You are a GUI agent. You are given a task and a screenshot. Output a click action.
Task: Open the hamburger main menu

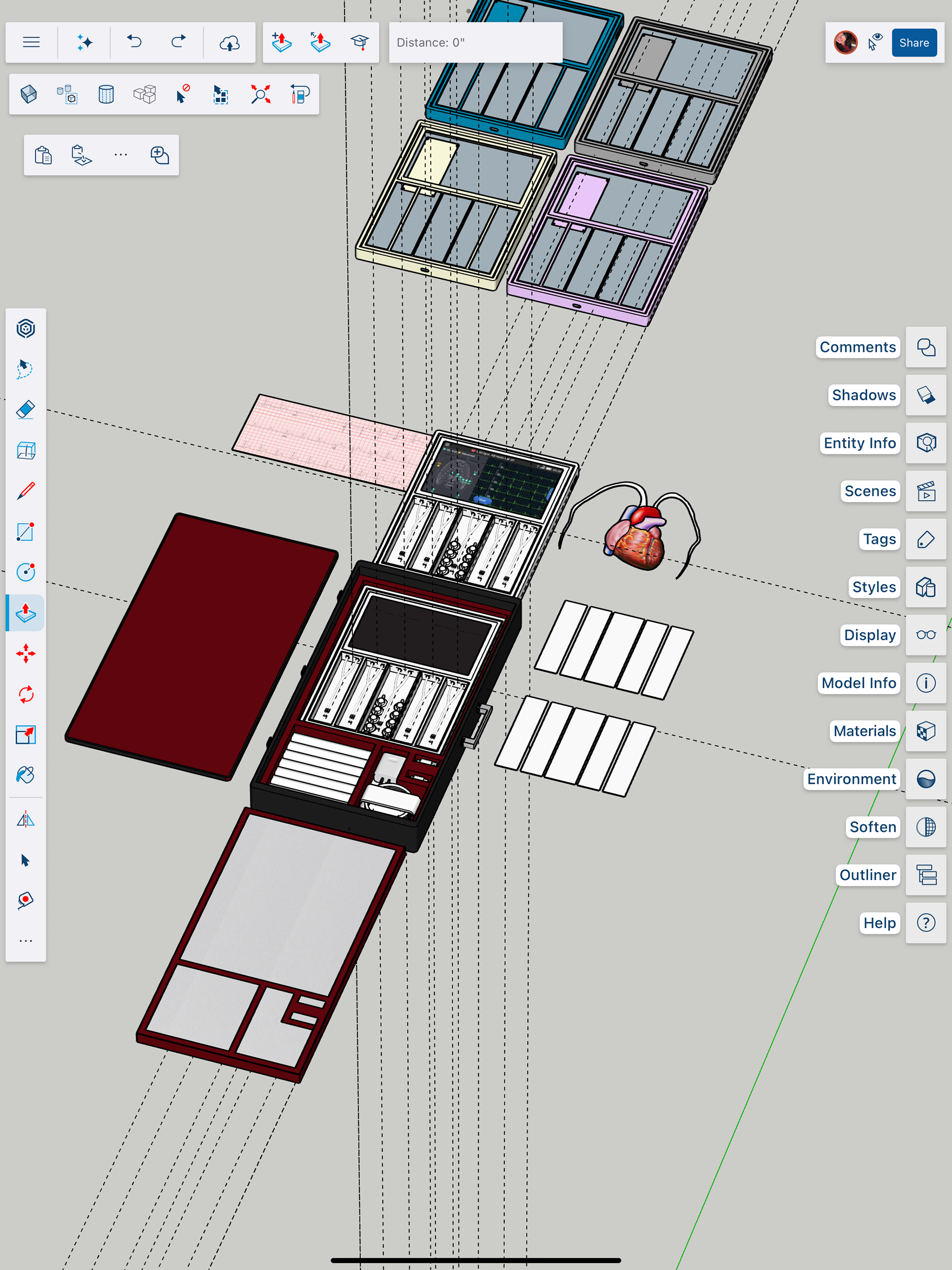point(32,42)
